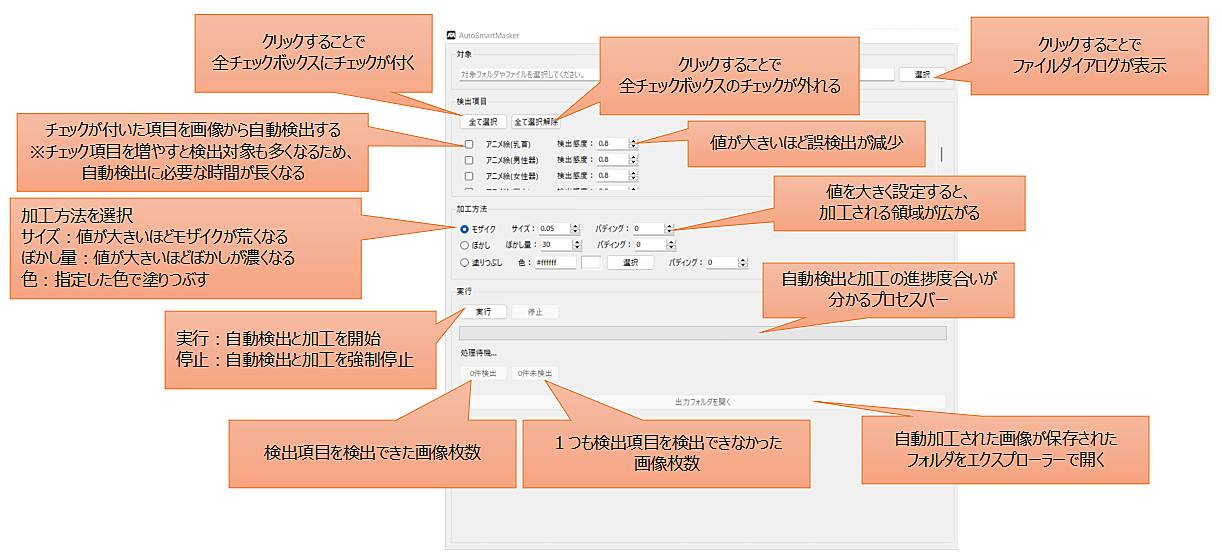Click the detection item list scrollbar
The image size is (1222, 557).
tap(942, 153)
